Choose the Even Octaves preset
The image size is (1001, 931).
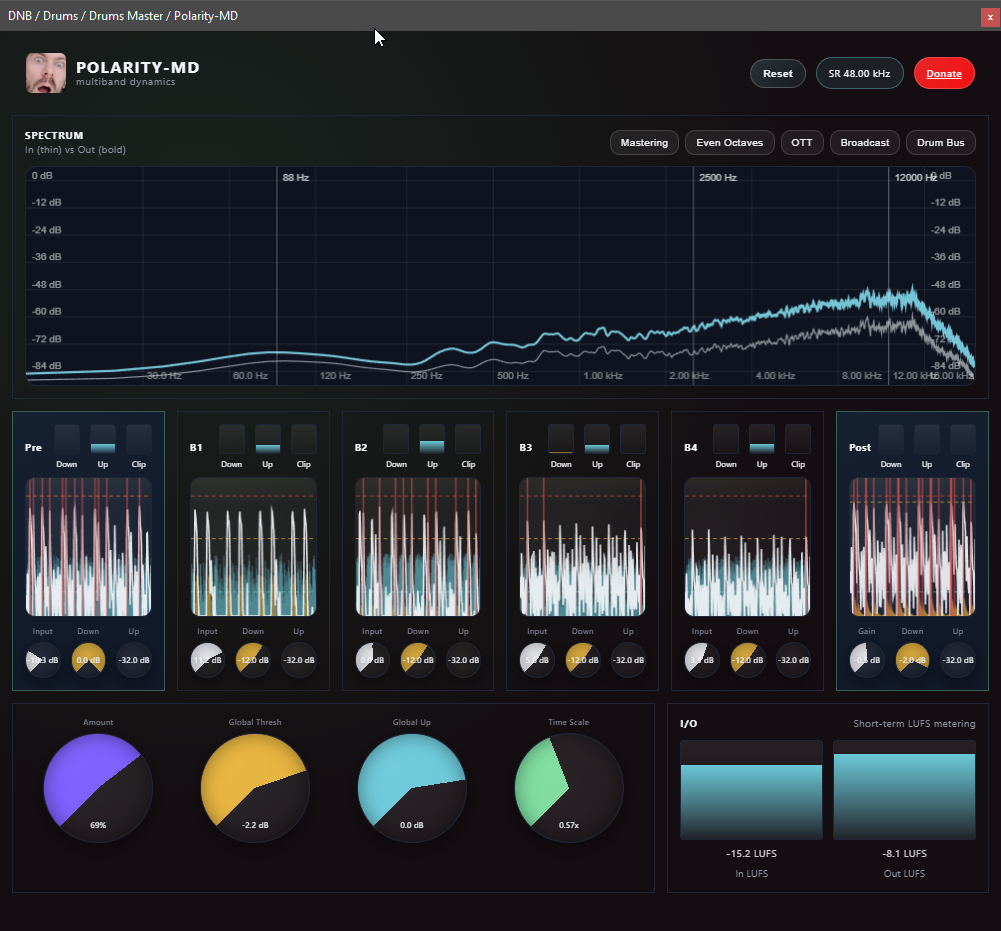[729, 143]
